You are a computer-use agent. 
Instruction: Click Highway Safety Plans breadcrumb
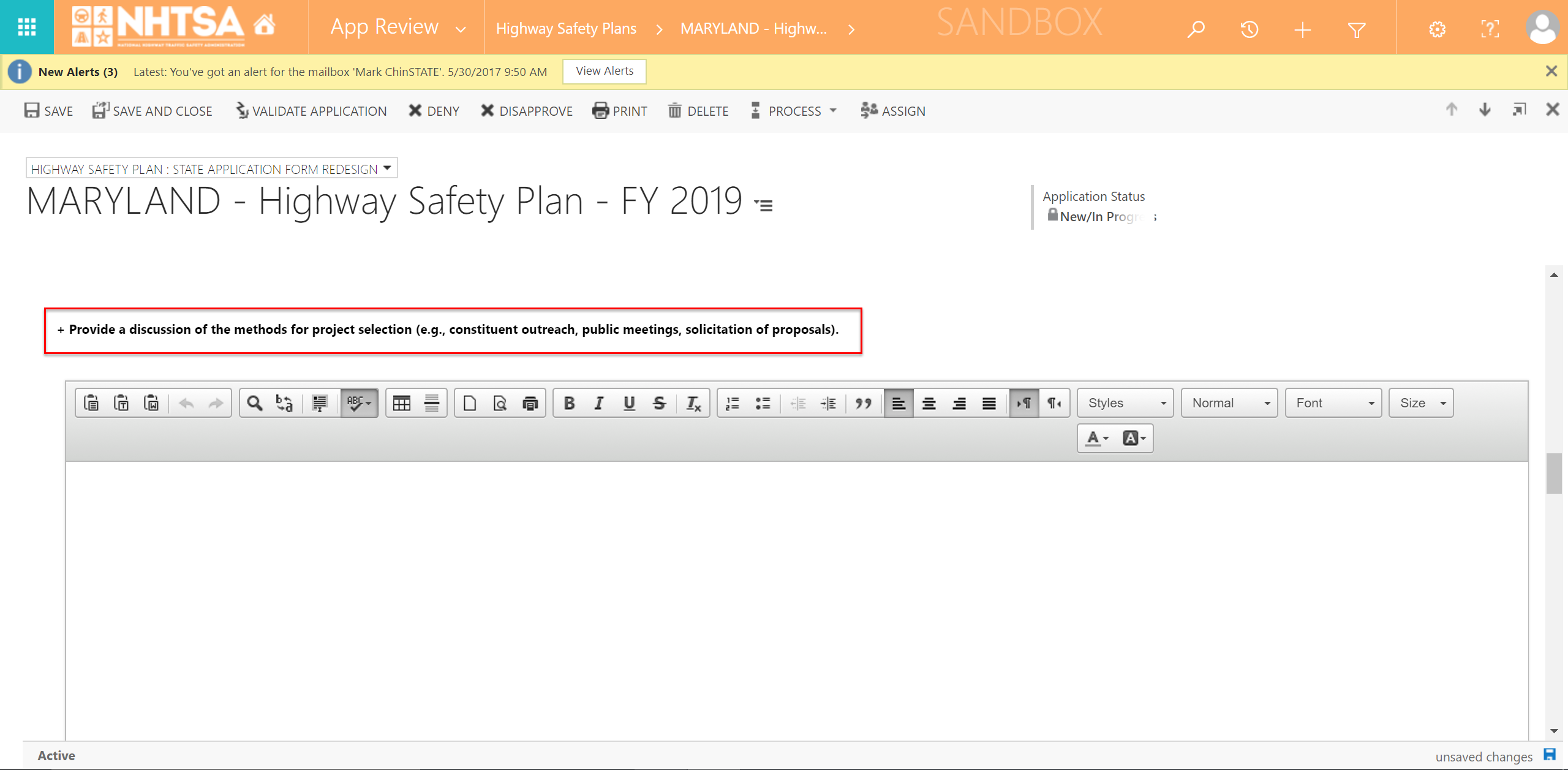(566, 29)
